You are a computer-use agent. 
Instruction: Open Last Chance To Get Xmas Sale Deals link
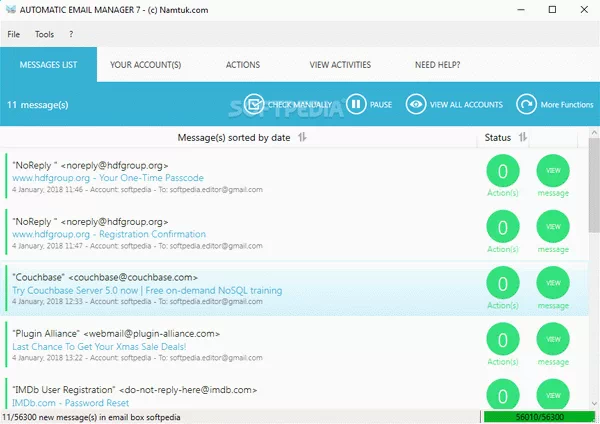point(99,346)
